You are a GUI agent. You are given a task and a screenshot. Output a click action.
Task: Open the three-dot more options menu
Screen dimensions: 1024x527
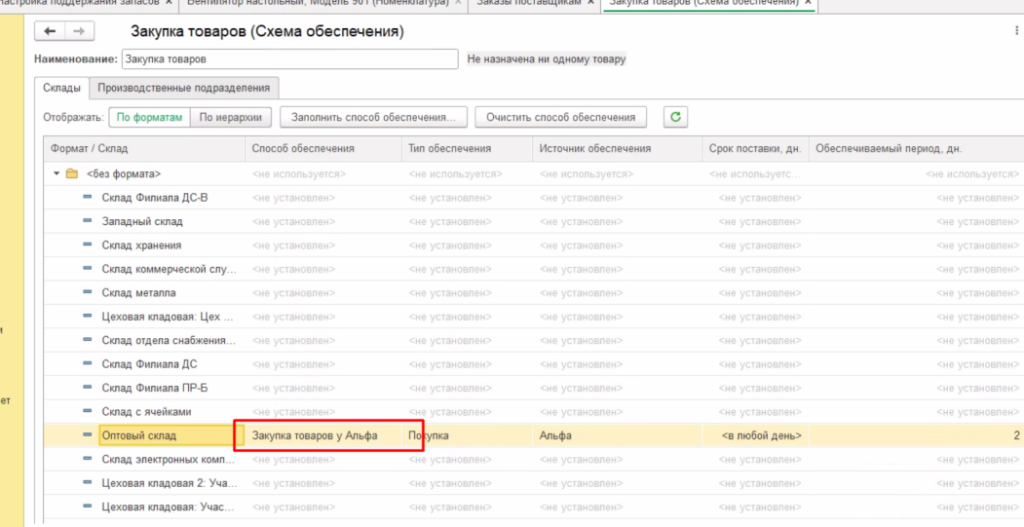coord(1015,32)
